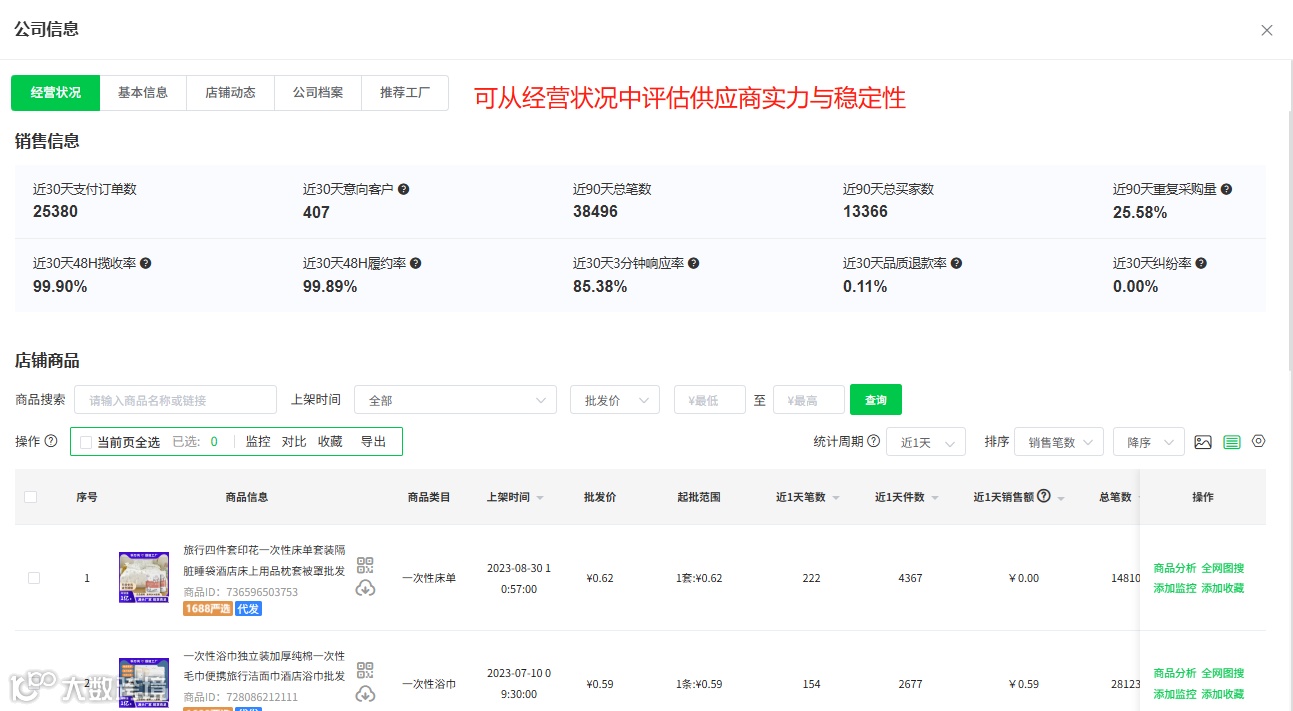Open the 基本信息 tab
The width and height of the screenshot is (1293, 711).
click(143, 92)
